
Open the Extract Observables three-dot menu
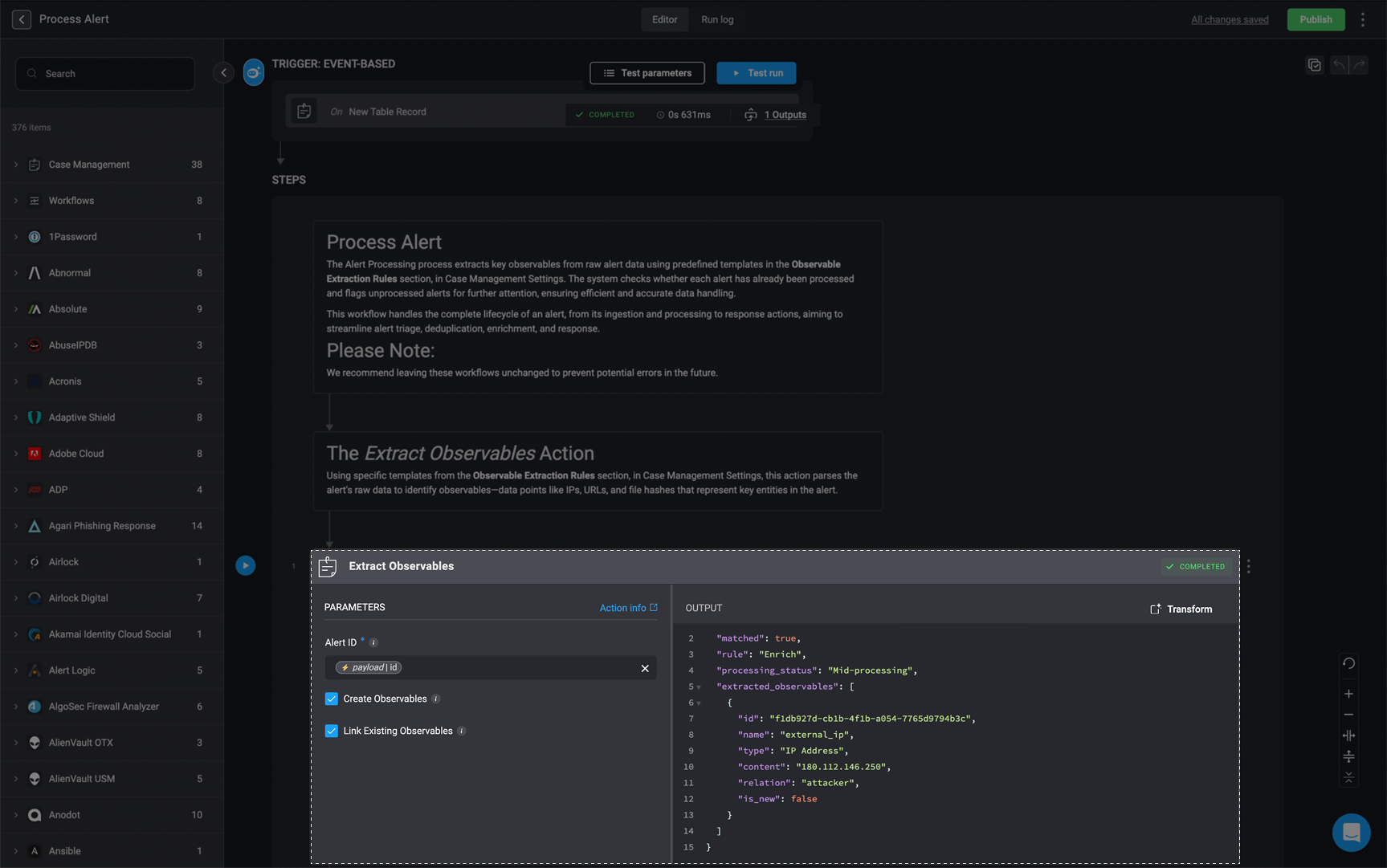coord(1248,566)
